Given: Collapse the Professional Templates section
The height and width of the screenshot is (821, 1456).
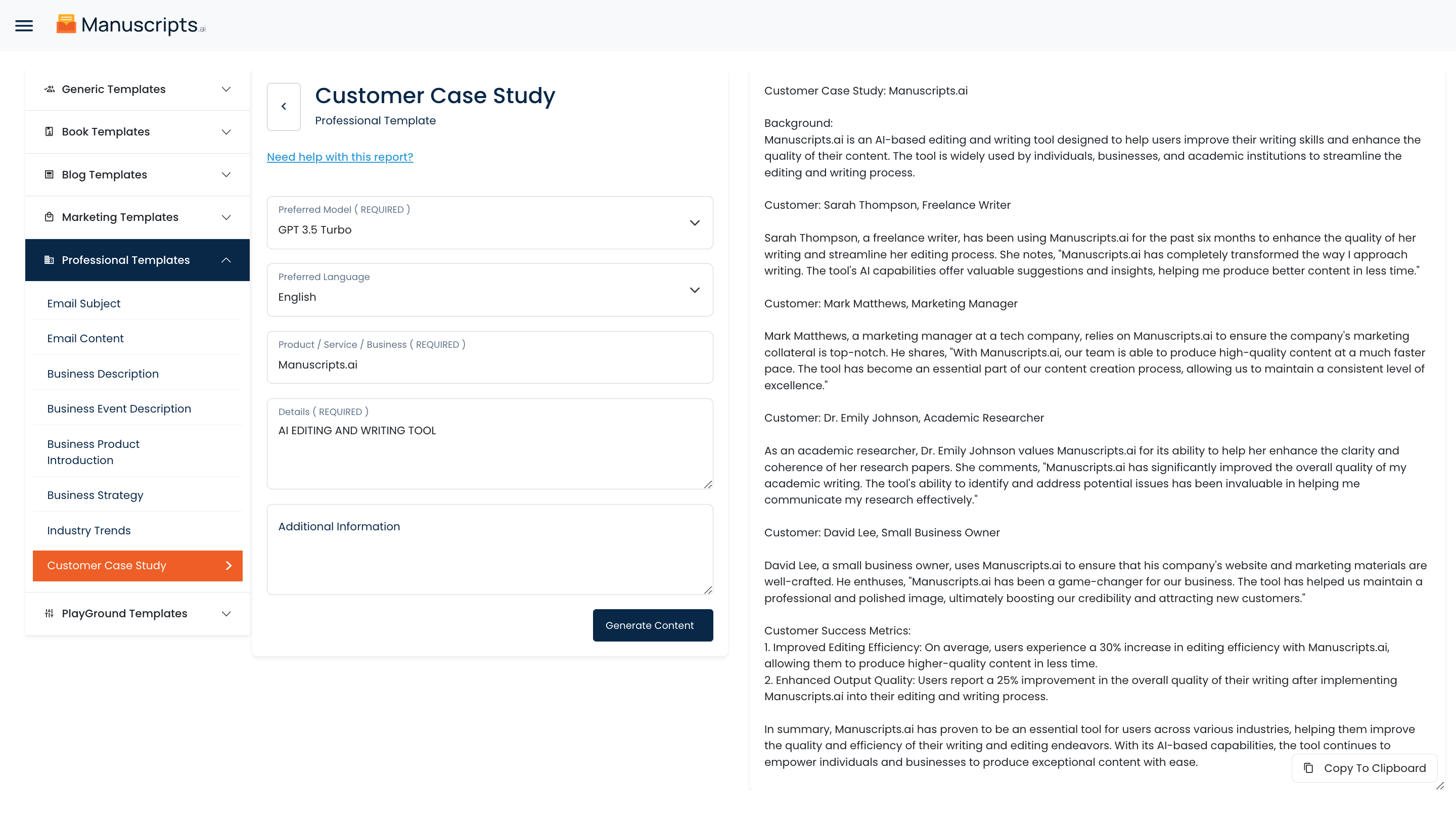Looking at the screenshot, I should click(x=226, y=260).
